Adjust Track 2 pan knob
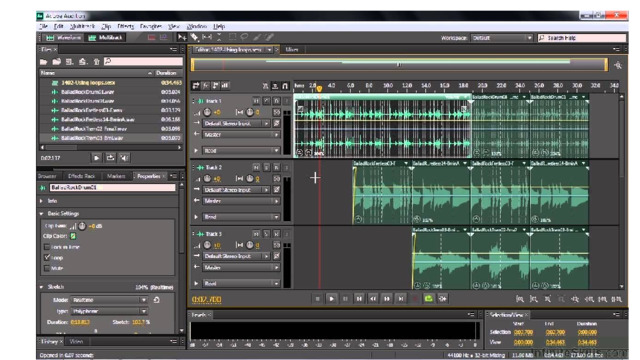The image size is (640, 360). (x=250, y=178)
